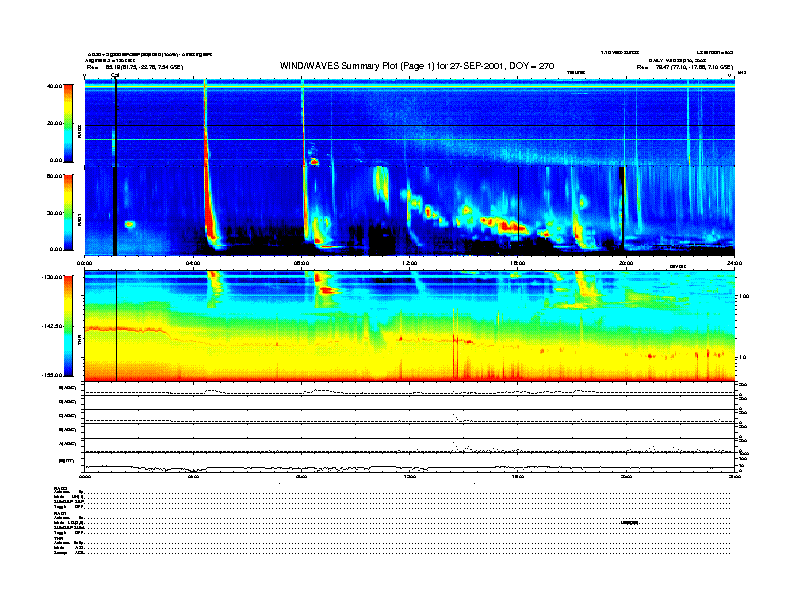Click the 40.00 label on RAD2 scale
792x612 pixels.
coord(54,86)
